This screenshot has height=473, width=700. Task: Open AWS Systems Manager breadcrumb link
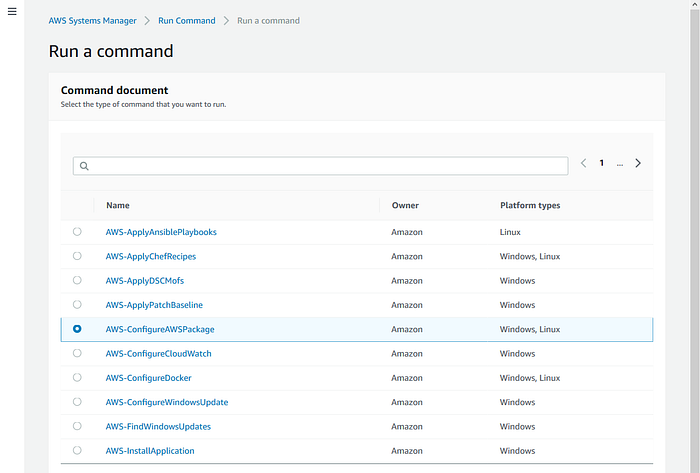[91, 20]
